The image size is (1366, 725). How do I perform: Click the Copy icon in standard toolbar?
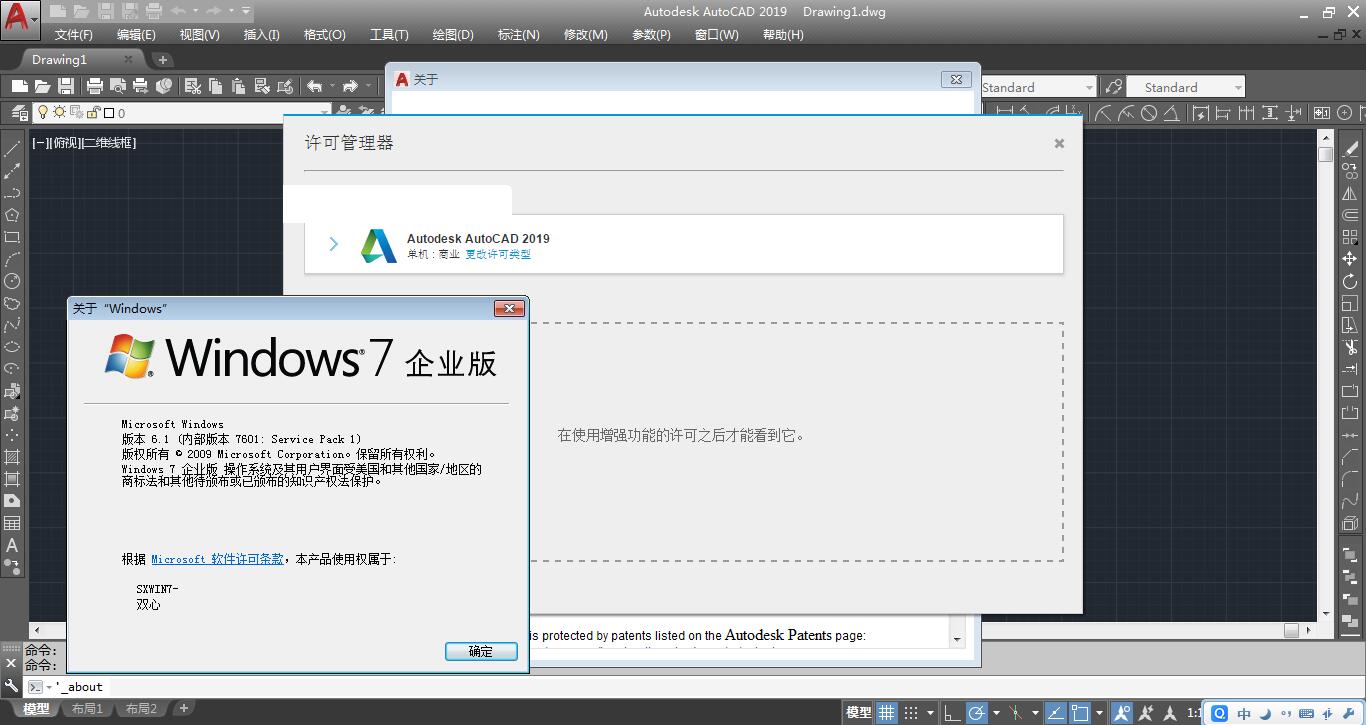pyautogui.click(x=215, y=87)
